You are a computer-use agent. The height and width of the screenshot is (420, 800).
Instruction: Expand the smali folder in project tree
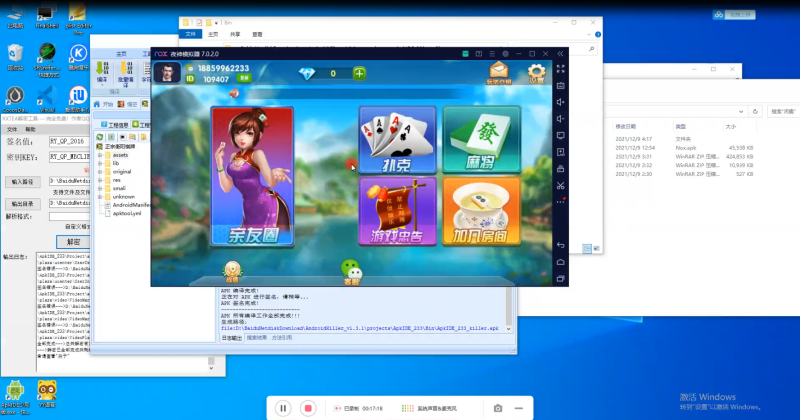(x=100, y=188)
